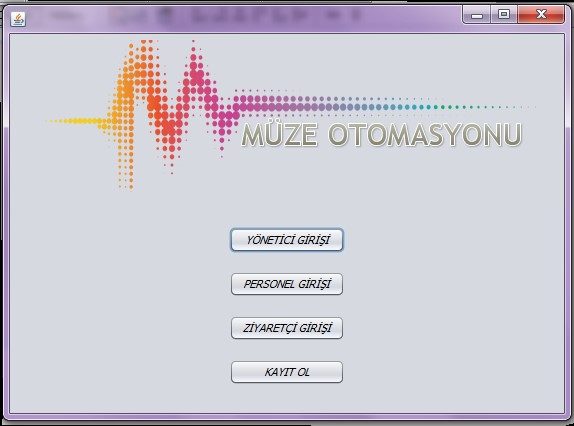Maximize the Müze Otomasyonu window
Image resolution: width=574 pixels, height=426 pixels.
click(504, 15)
